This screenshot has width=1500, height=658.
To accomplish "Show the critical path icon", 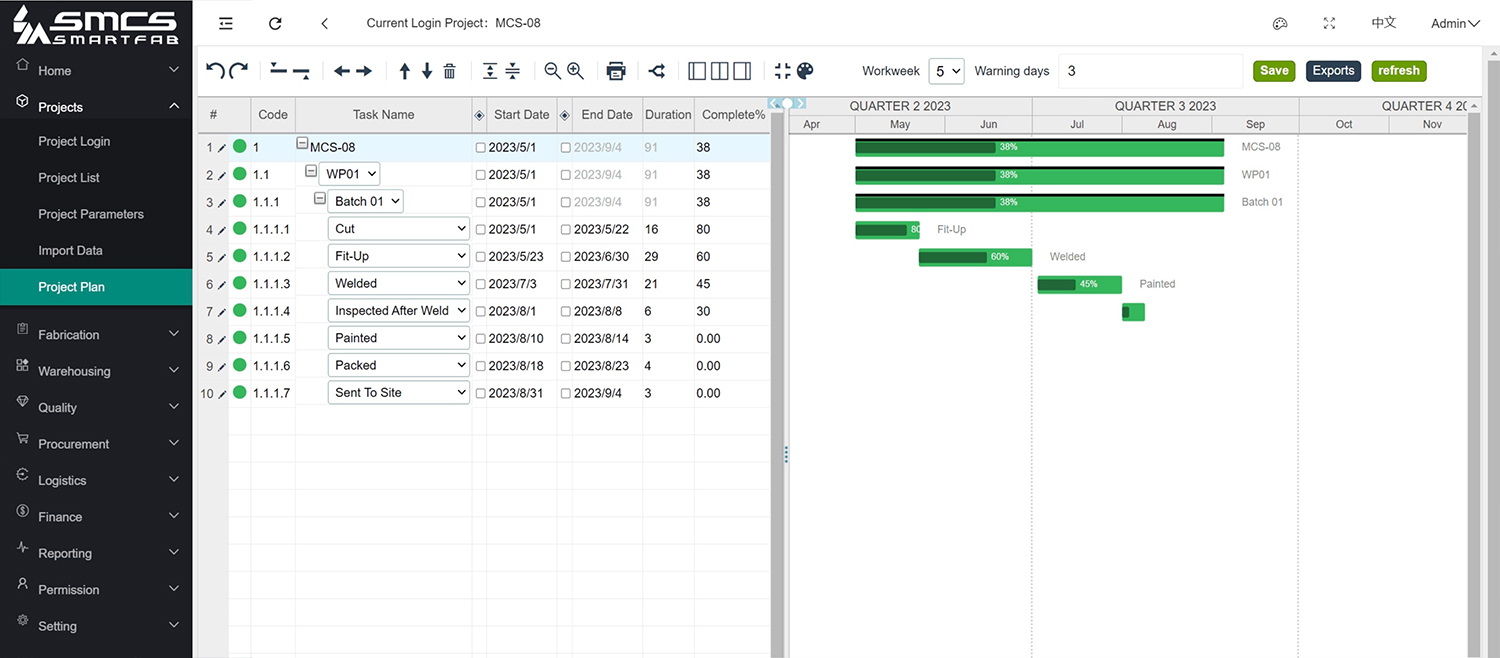I will click(x=656, y=71).
